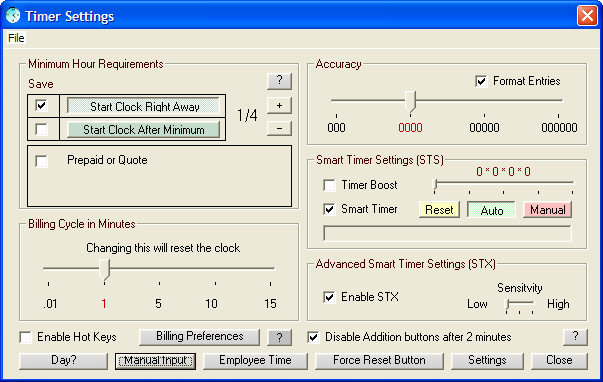This screenshot has height=382, width=603.
Task: Toggle Disable Addition buttons after 2 minutes
Action: (x=313, y=337)
